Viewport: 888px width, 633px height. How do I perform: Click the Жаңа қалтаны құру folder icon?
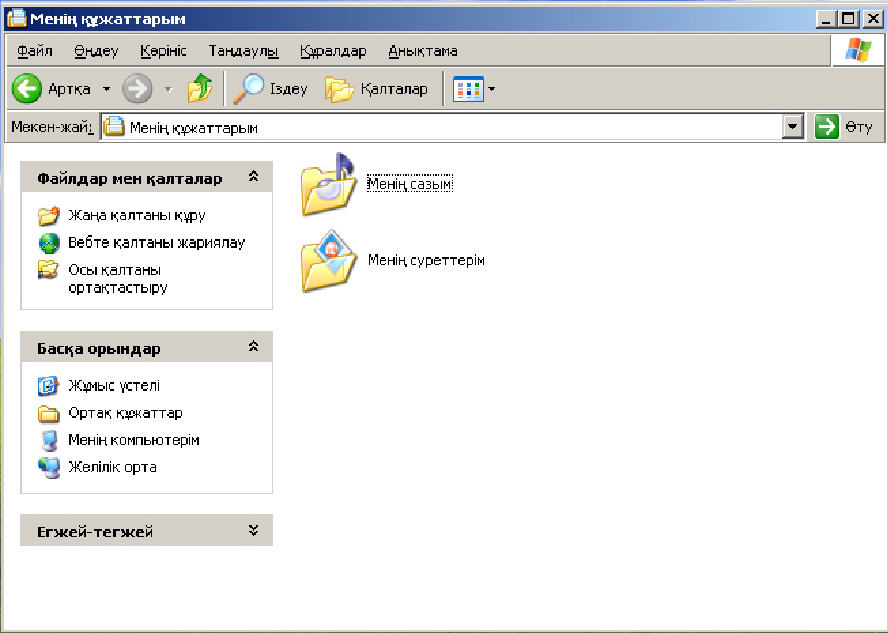point(49,216)
